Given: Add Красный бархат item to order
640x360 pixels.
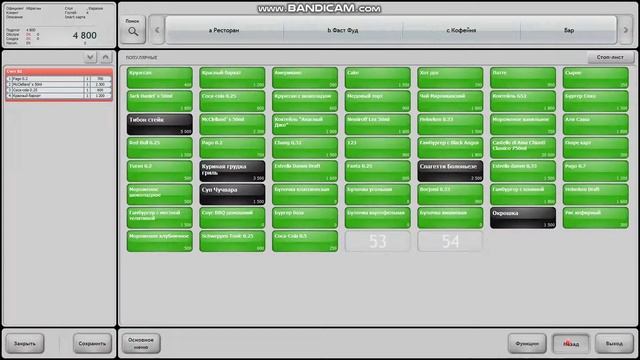Looking at the screenshot, I should pos(232,78).
